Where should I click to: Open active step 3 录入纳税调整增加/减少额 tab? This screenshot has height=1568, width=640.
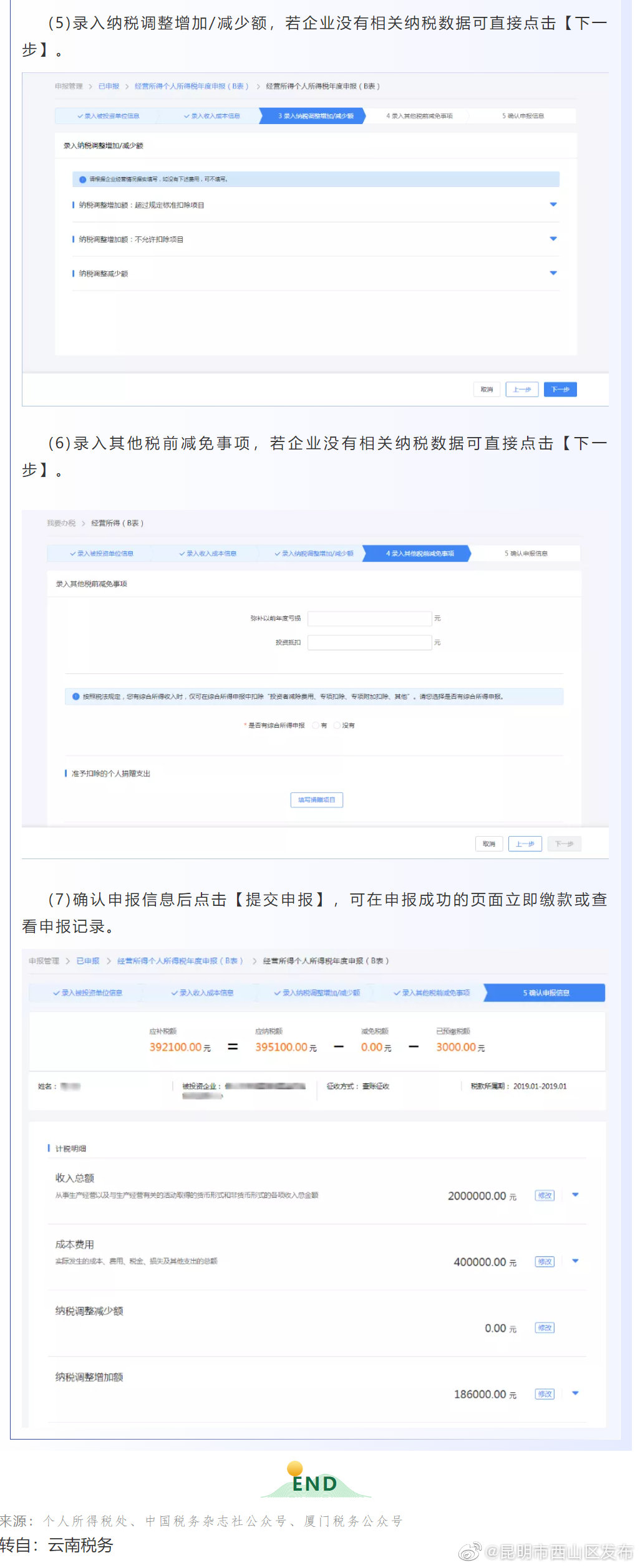click(313, 116)
